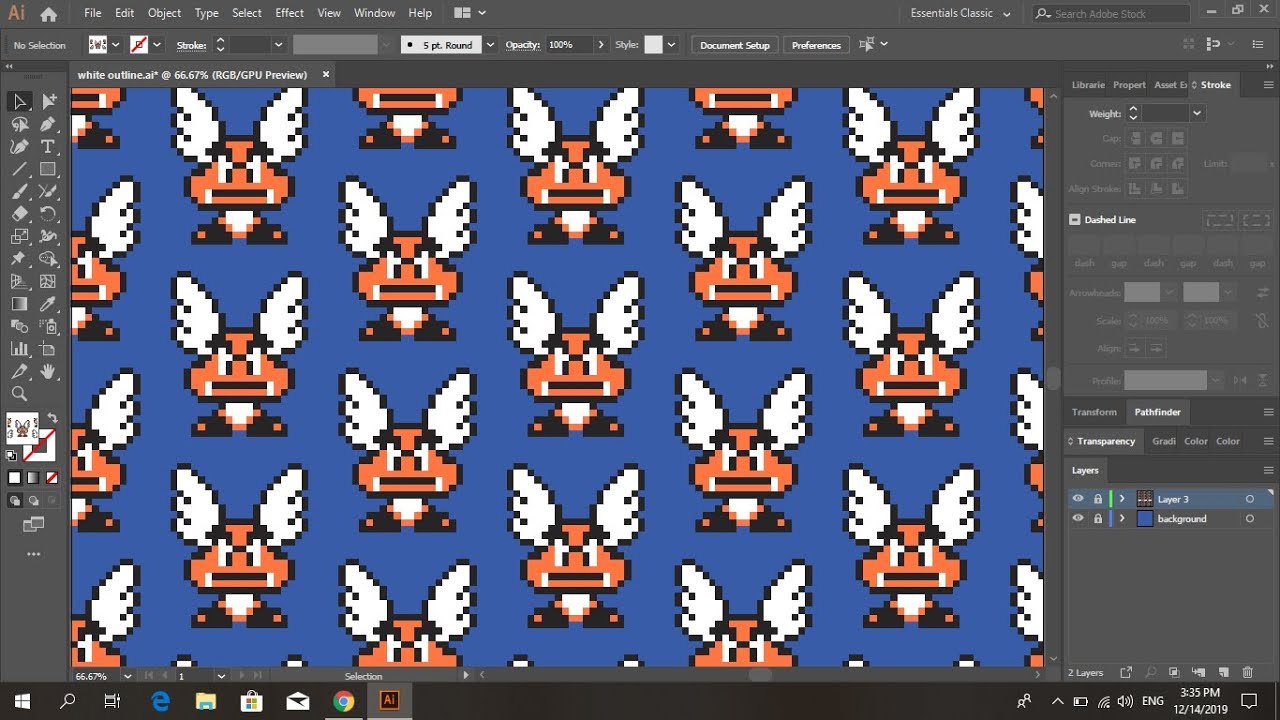Image resolution: width=1280 pixels, height=720 pixels.
Task: Switch to the Transparency tab
Action: click(1106, 441)
